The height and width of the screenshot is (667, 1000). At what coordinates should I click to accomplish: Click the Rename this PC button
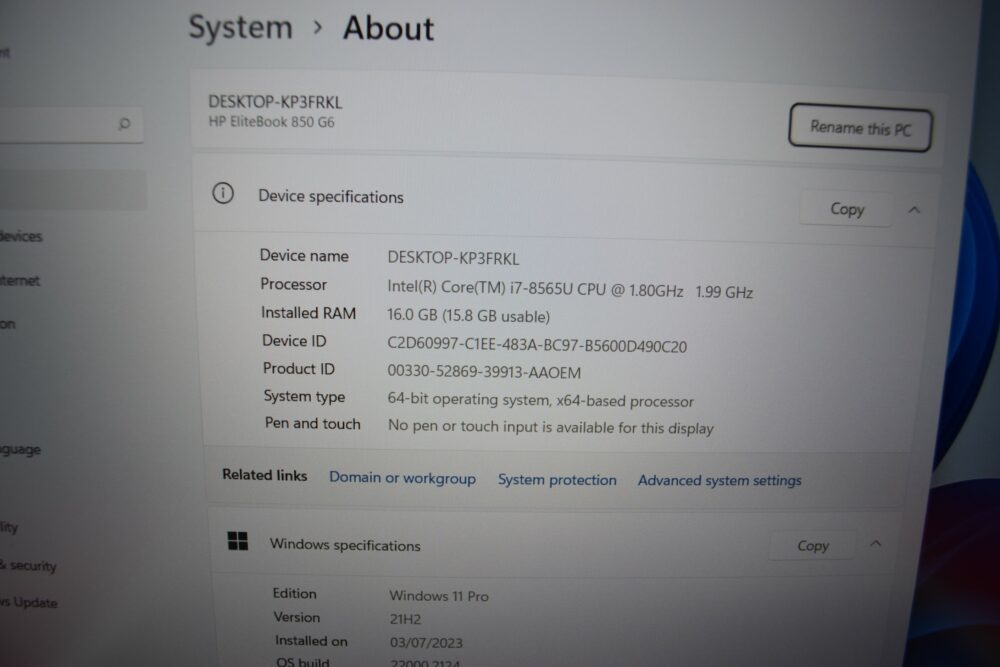click(860, 128)
